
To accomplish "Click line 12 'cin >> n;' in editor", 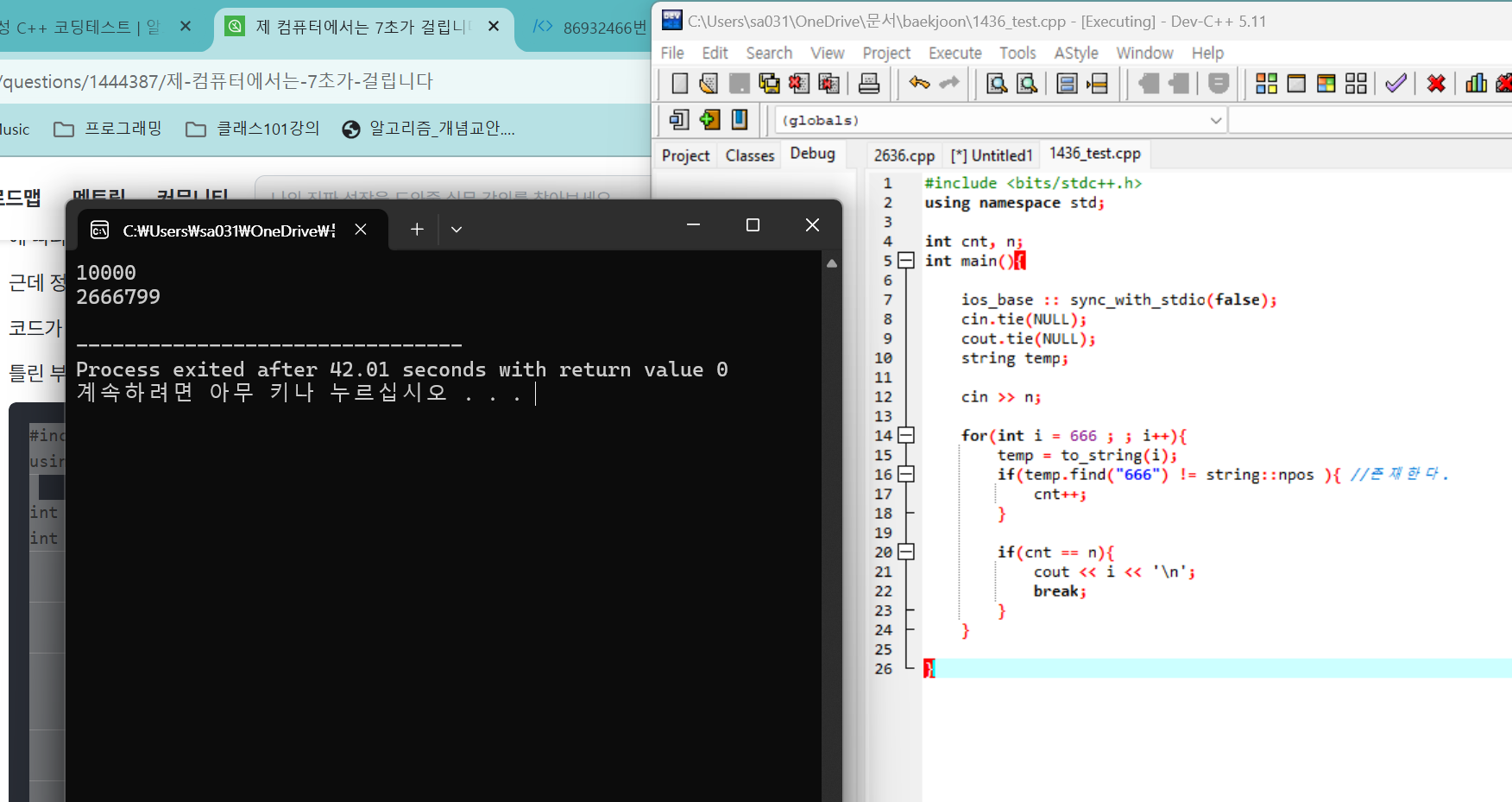I will tap(1001, 397).
